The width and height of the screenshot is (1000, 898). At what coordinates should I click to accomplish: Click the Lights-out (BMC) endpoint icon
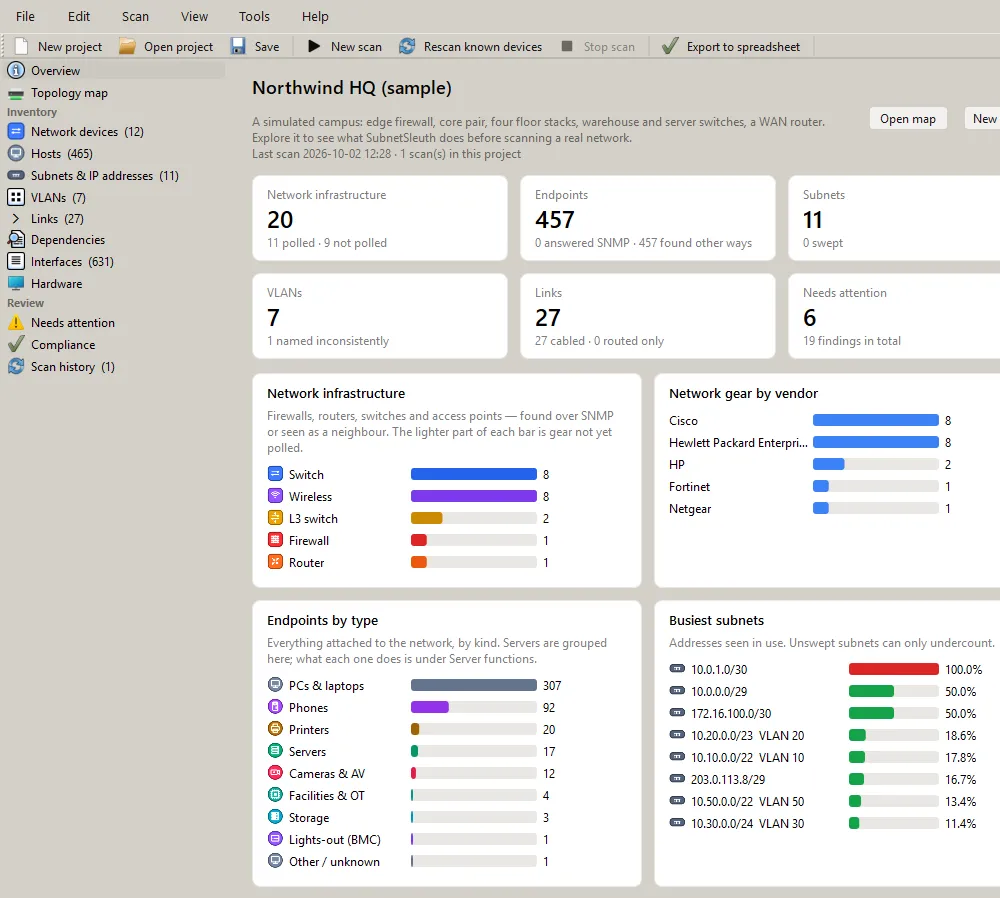point(275,839)
